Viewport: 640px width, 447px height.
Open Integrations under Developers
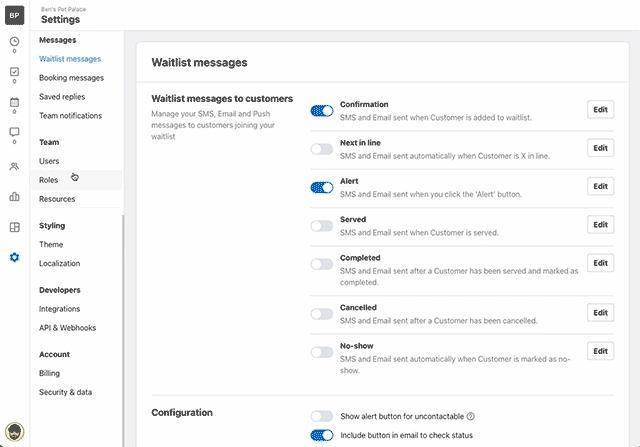(x=60, y=309)
